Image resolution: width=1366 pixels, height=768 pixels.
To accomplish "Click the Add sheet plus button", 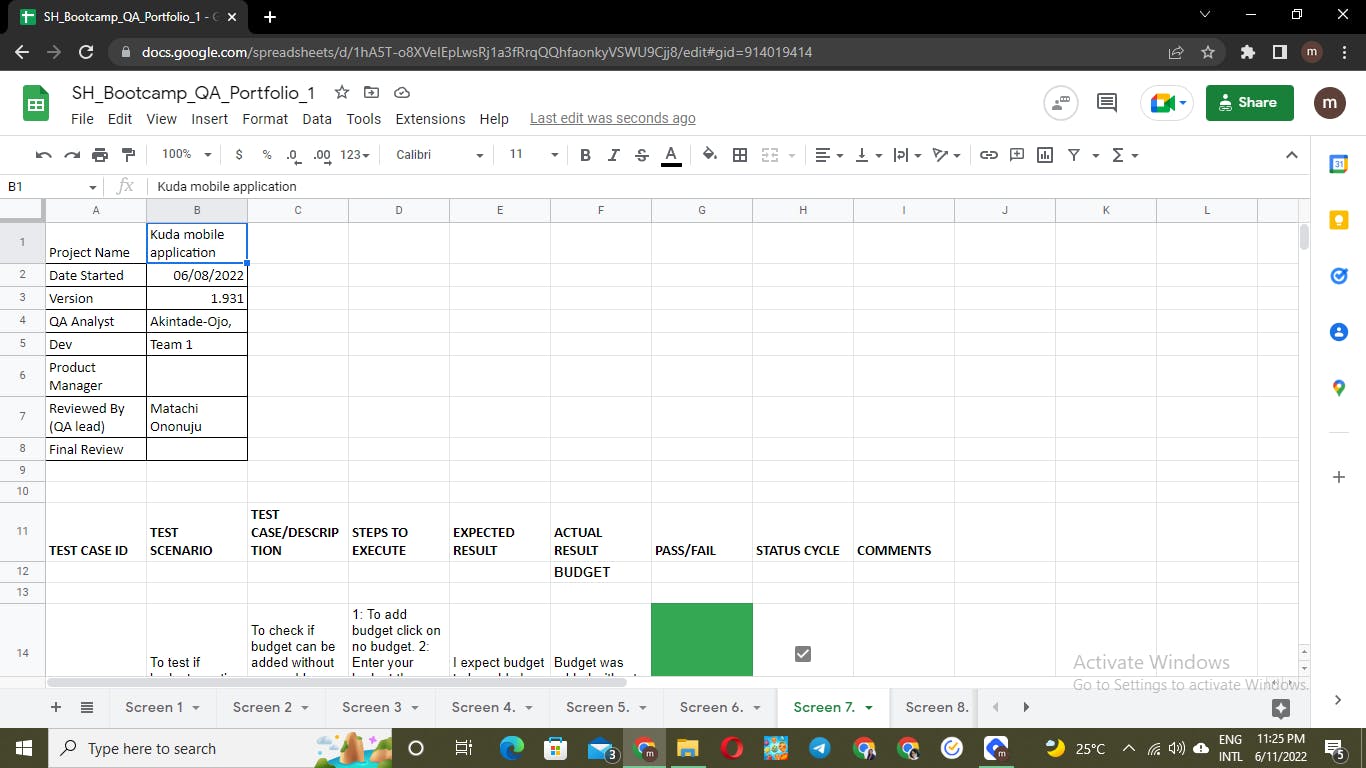I will 56,707.
